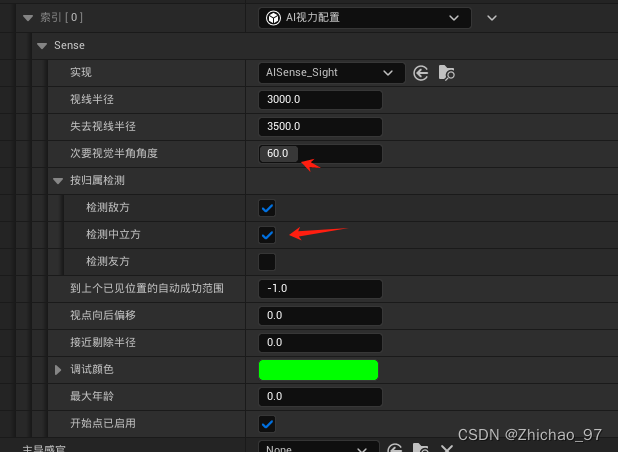
Task: Open the array element options chevron
Action: point(492,18)
